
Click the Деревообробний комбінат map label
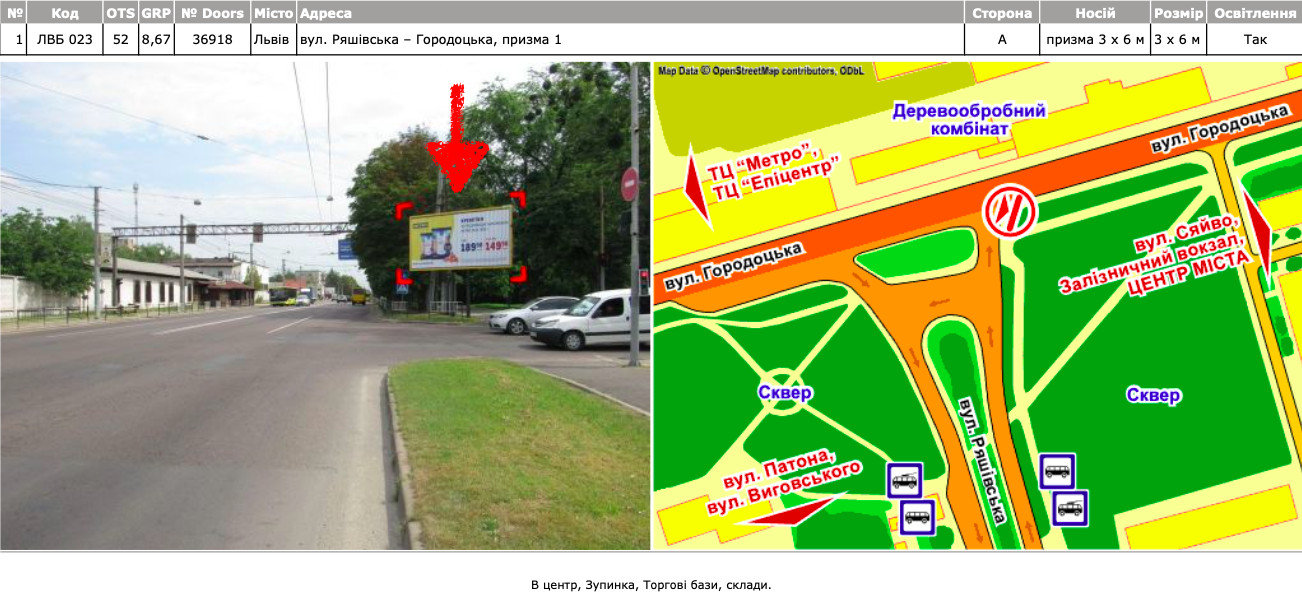(969, 120)
